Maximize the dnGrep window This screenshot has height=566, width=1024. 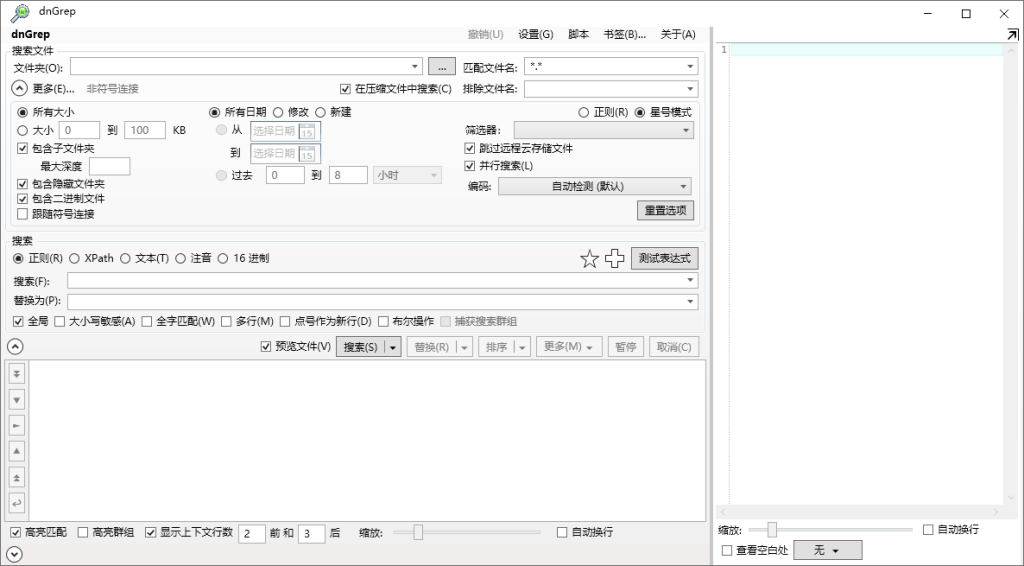pos(967,13)
